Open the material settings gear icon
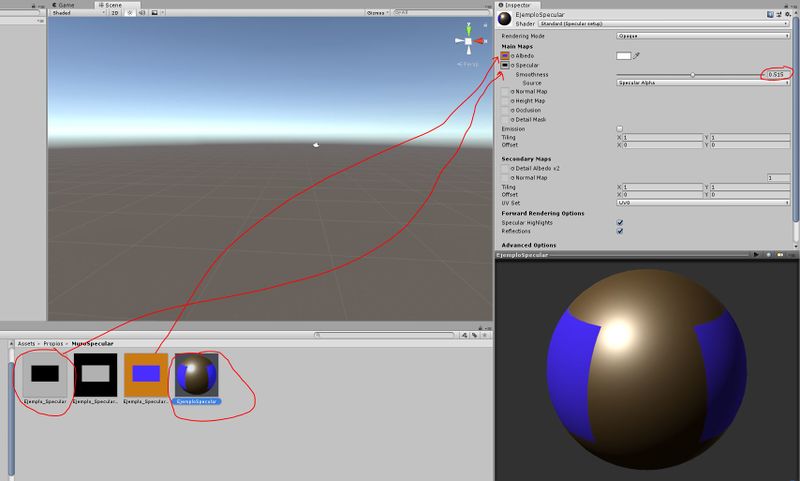 point(788,14)
